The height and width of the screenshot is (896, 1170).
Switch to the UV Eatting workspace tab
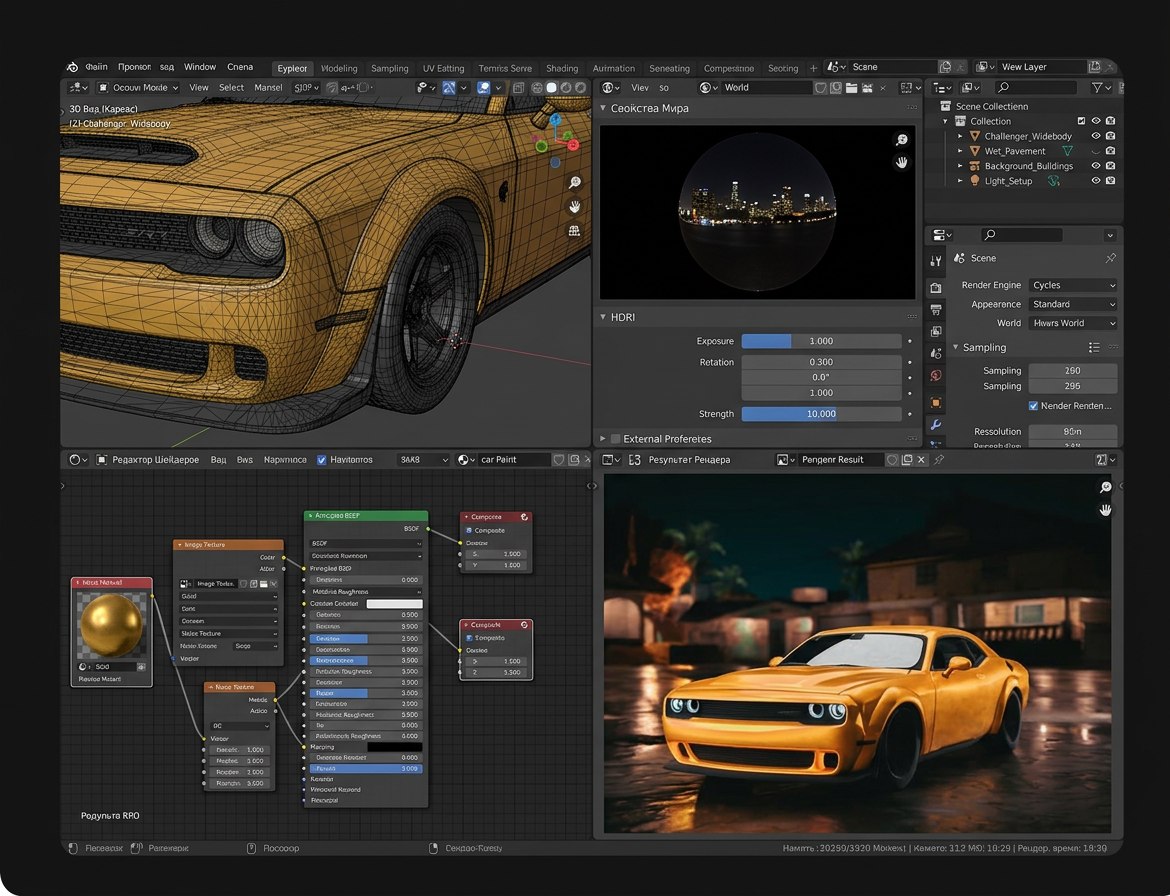point(443,69)
